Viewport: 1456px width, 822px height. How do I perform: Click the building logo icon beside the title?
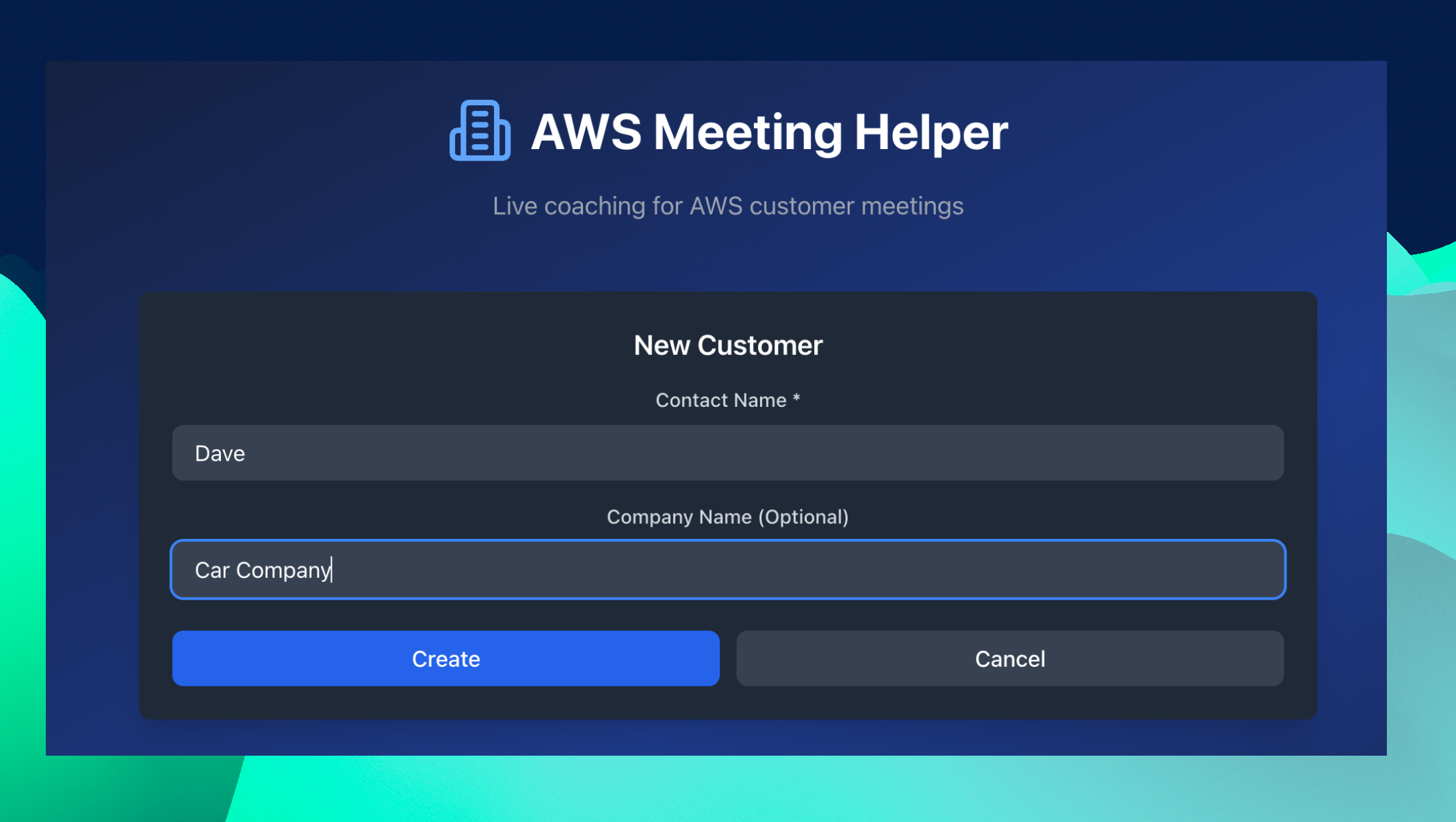[480, 131]
